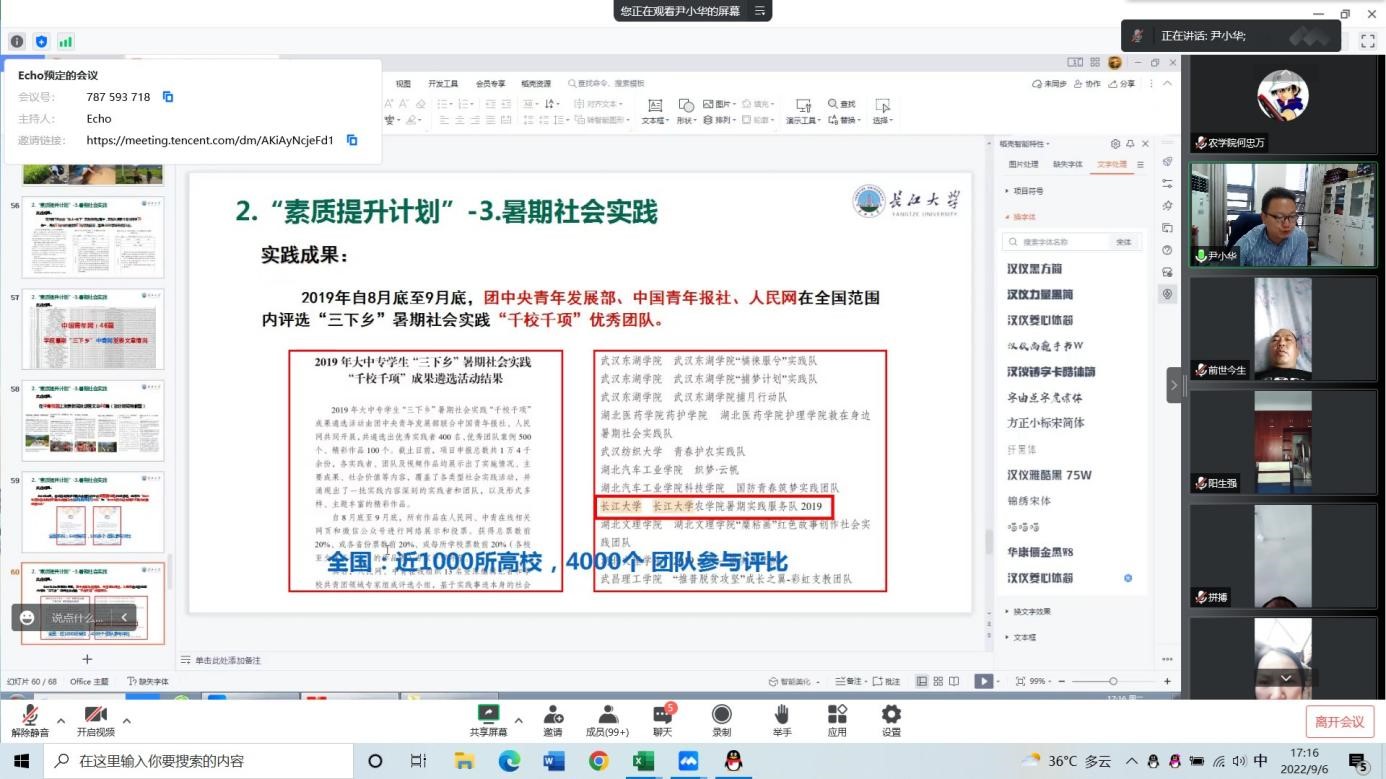Open the network signal status icon
The image size is (1386, 779).
point(65,41)
